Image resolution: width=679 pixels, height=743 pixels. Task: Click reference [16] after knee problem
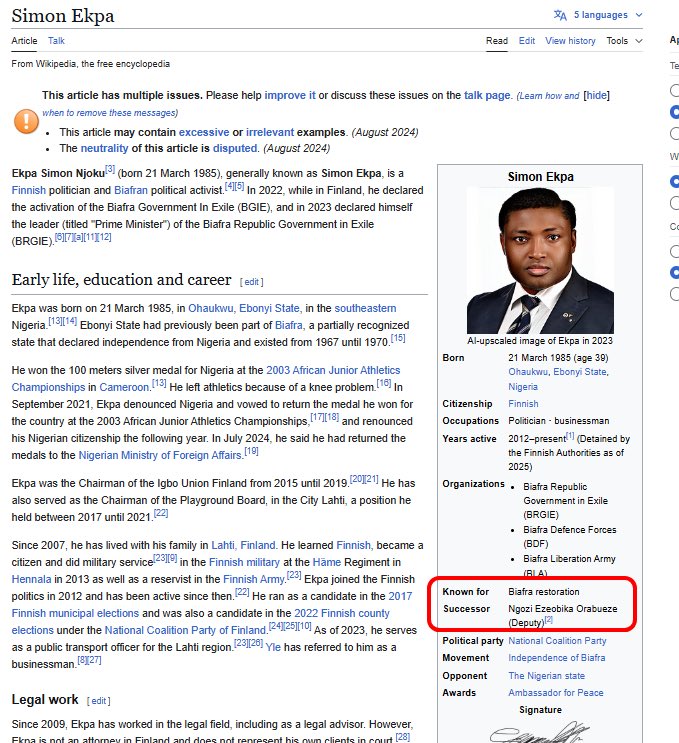pyautogui.click(x=384, y=383)
